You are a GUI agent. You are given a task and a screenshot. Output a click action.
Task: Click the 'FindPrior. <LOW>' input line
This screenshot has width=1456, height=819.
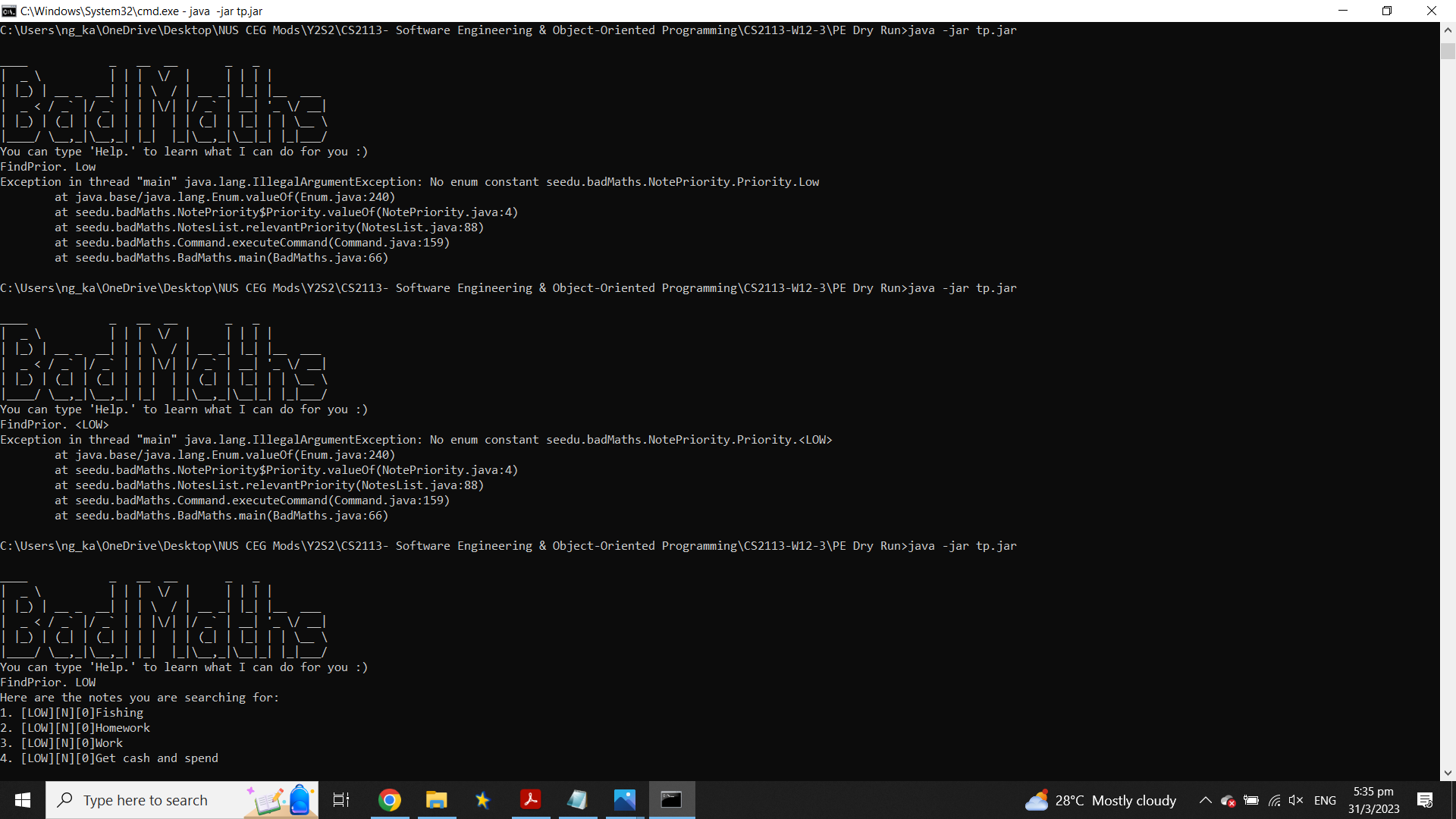(55, 425)
